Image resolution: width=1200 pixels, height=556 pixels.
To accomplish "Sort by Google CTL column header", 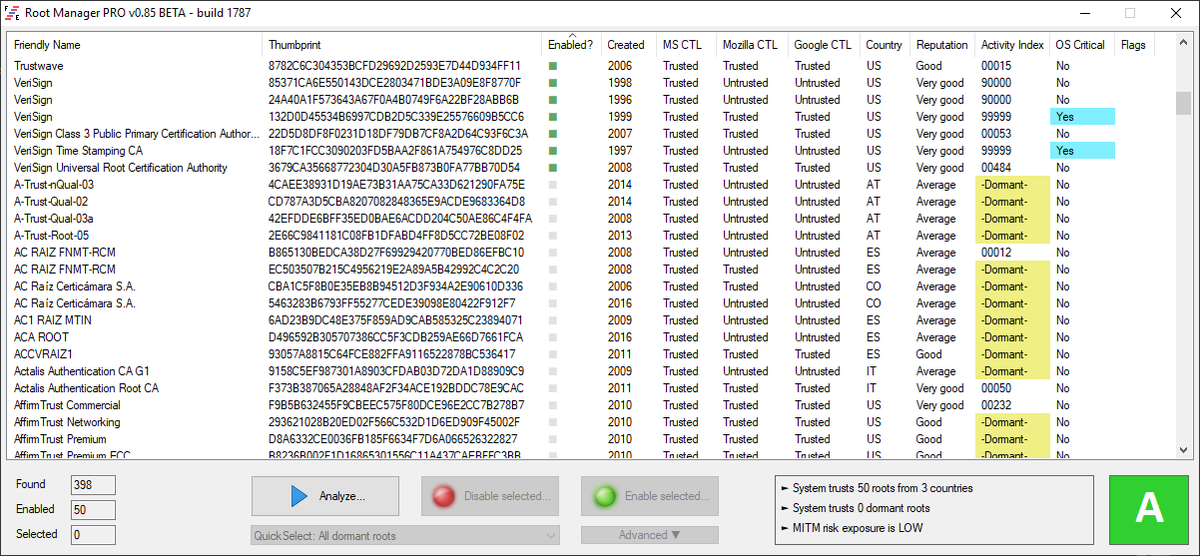I will click(824, 45).
